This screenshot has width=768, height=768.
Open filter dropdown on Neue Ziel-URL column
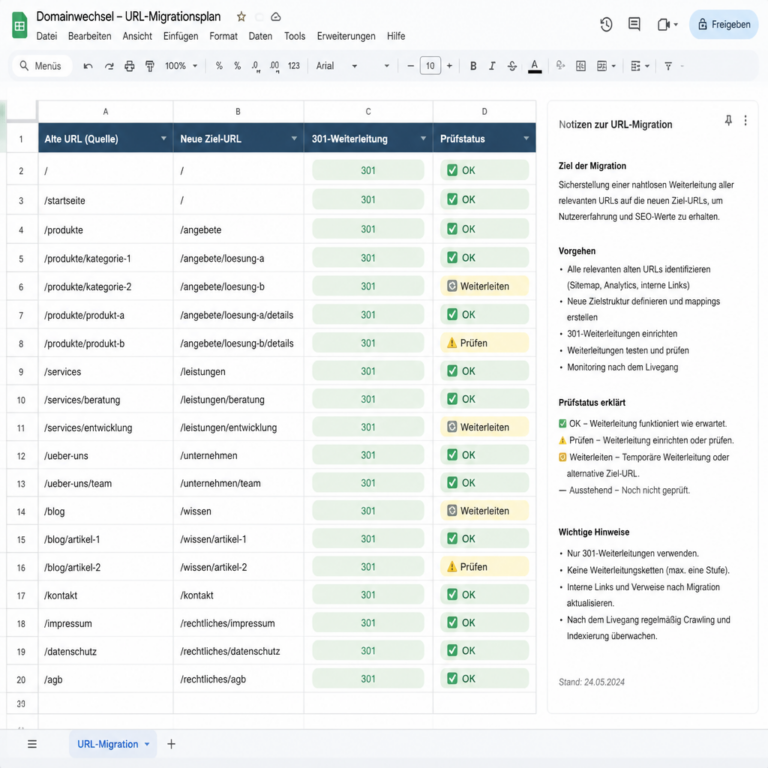[294, 139]
